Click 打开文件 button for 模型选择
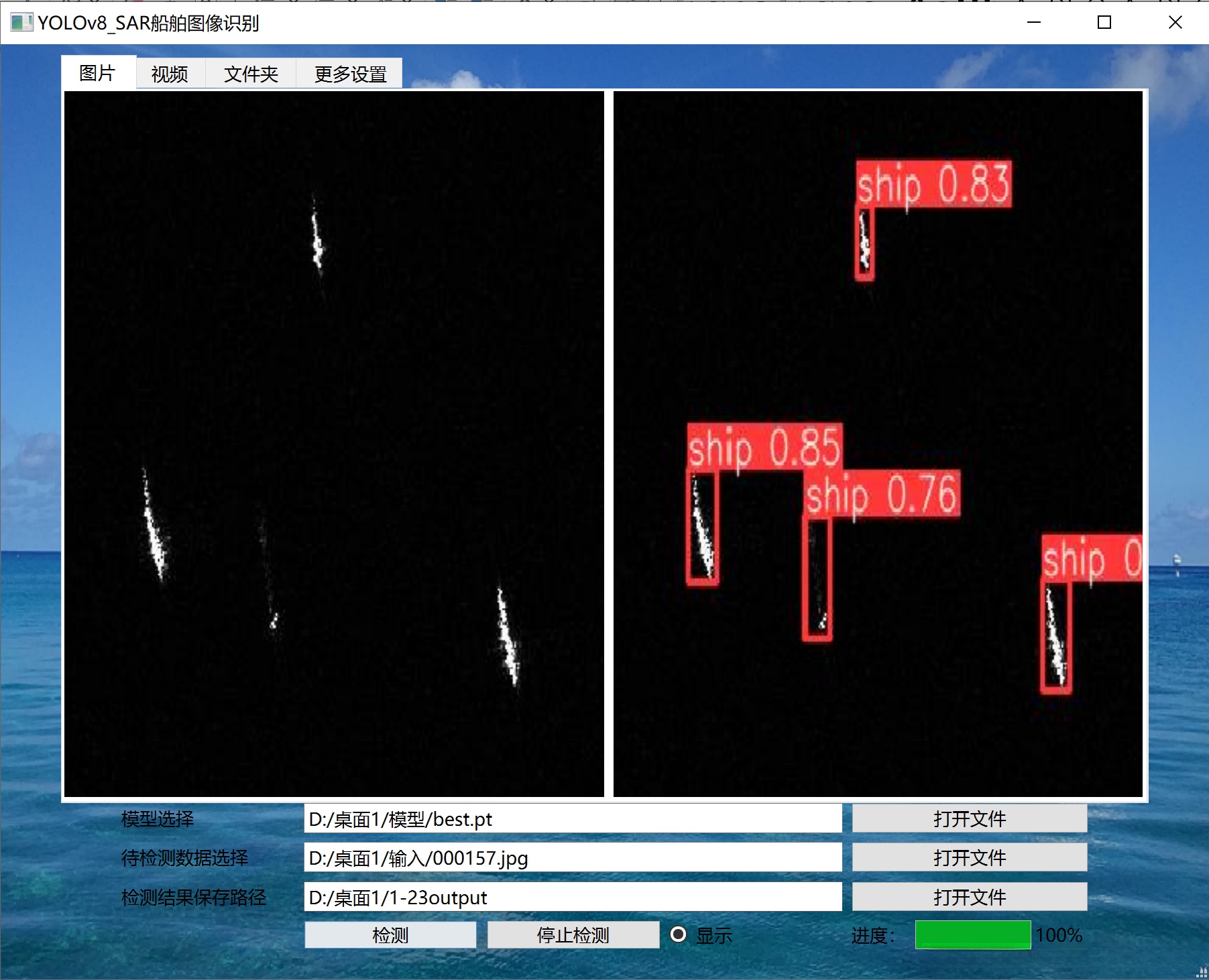Viewport: 1209px width, 980px height. point(970,819)
